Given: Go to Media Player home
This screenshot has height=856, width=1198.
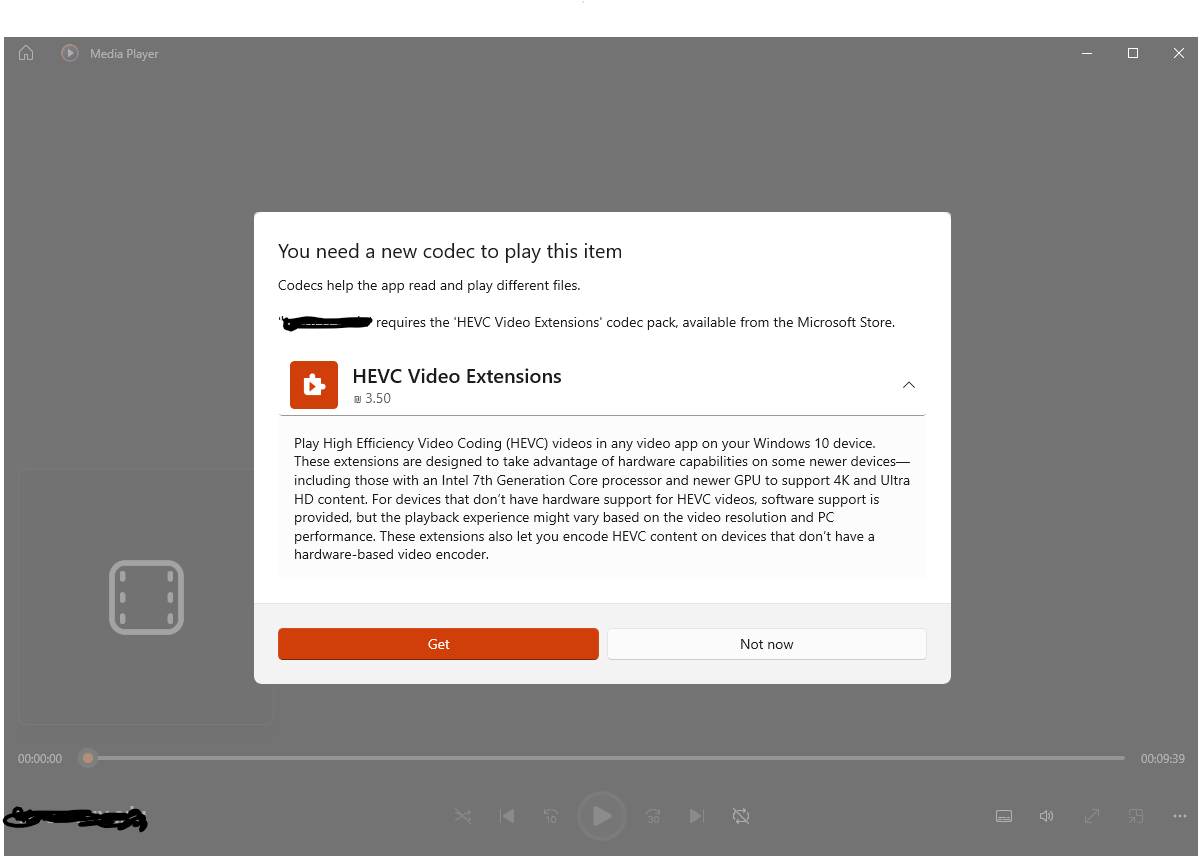Looking at the screenshot, I should point(26,53).
